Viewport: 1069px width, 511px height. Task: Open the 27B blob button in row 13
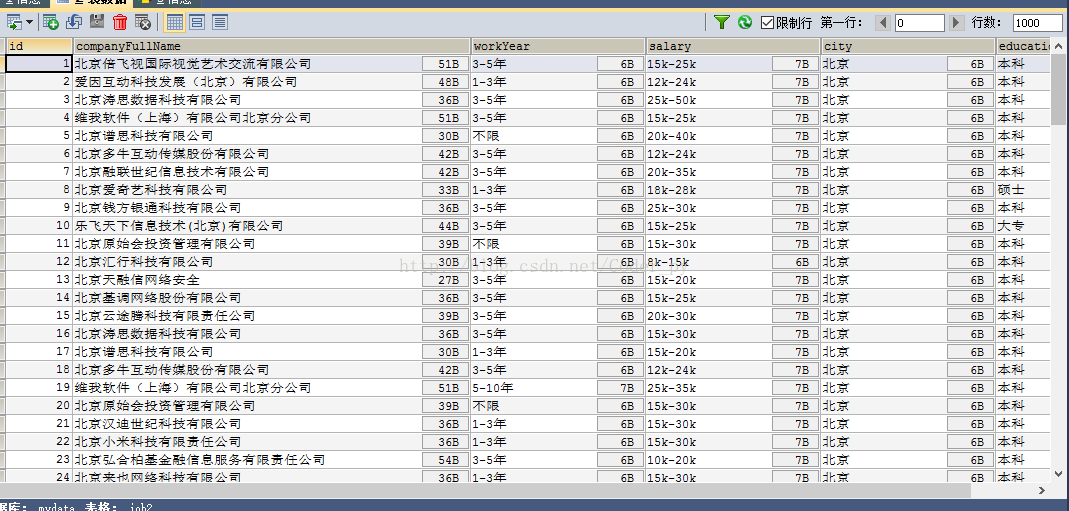445,279
